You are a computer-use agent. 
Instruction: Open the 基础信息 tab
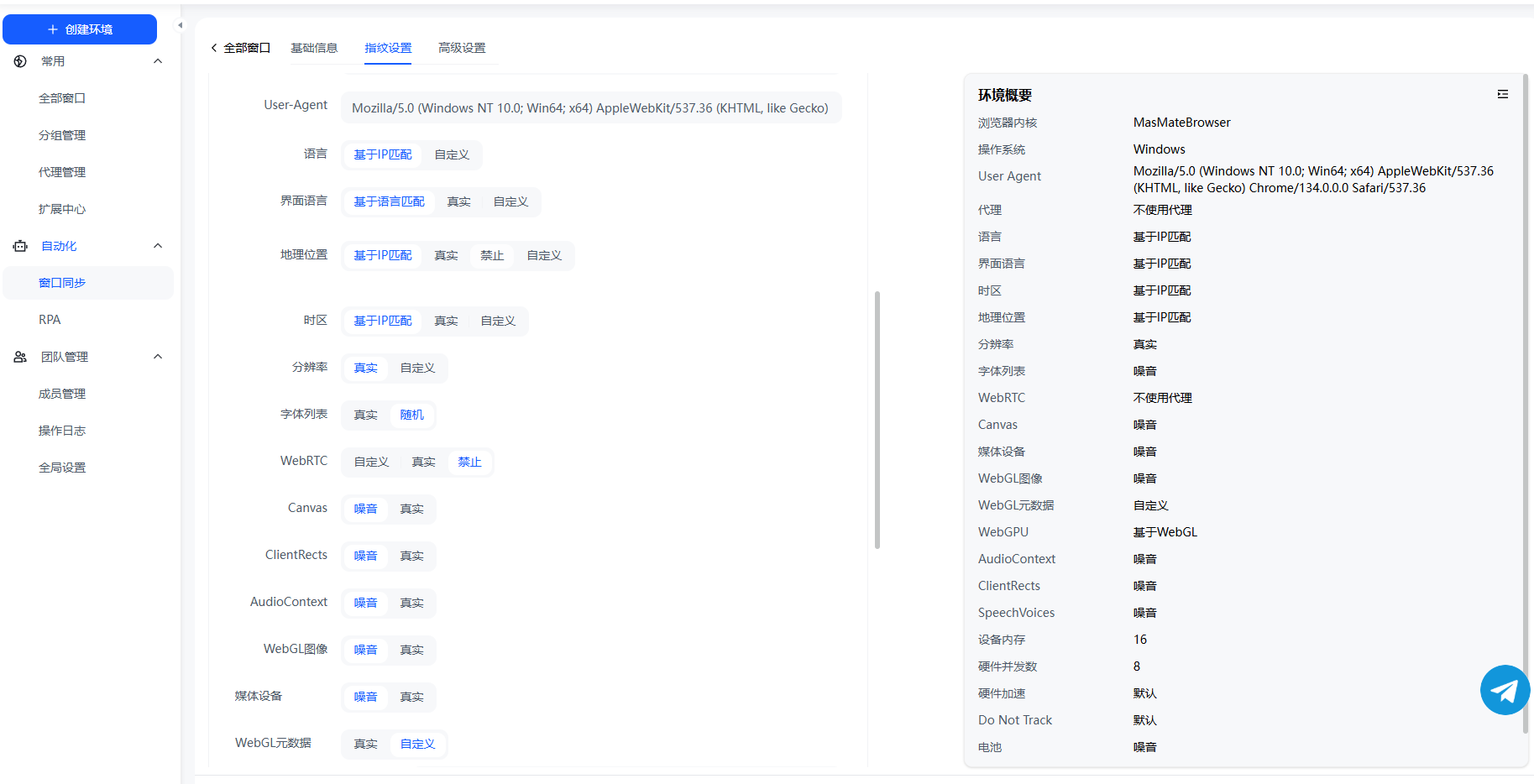pyautogui.click(x=314, y=48)
